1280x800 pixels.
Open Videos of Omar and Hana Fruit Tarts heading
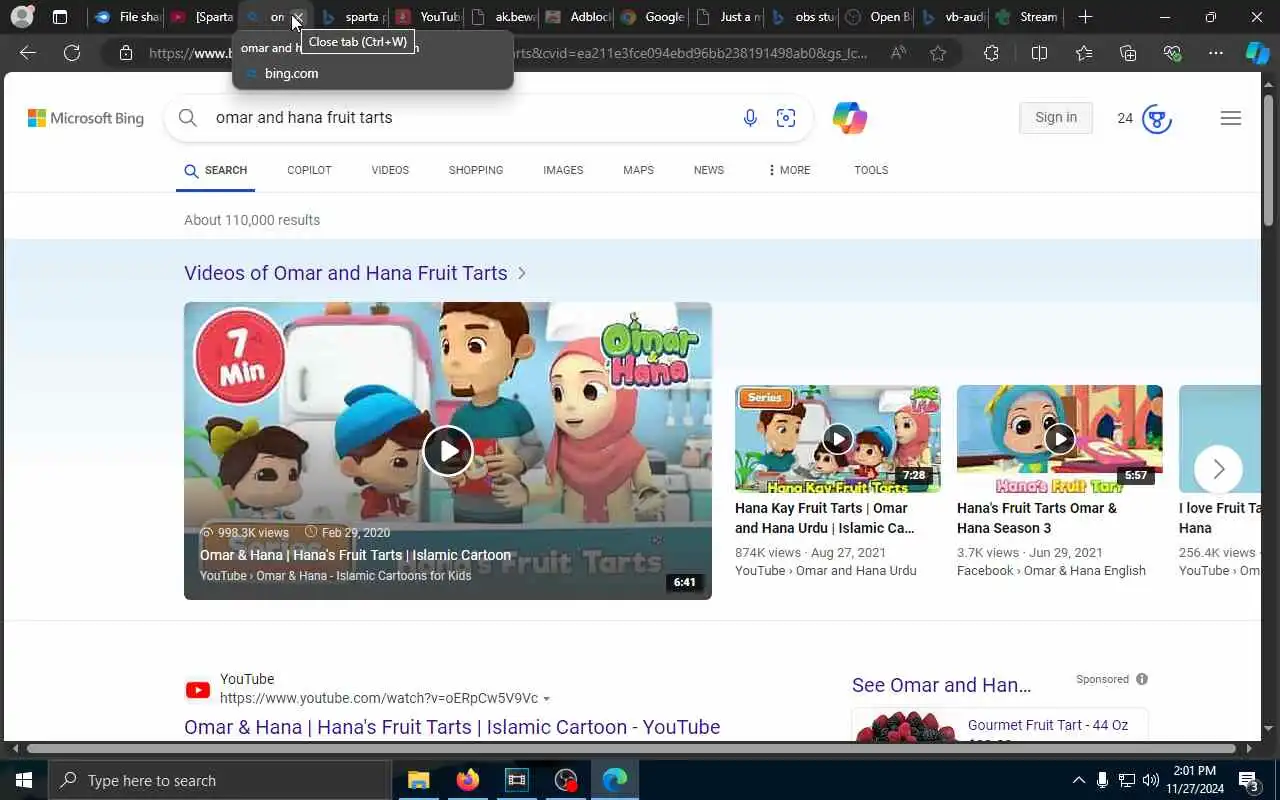346,273
